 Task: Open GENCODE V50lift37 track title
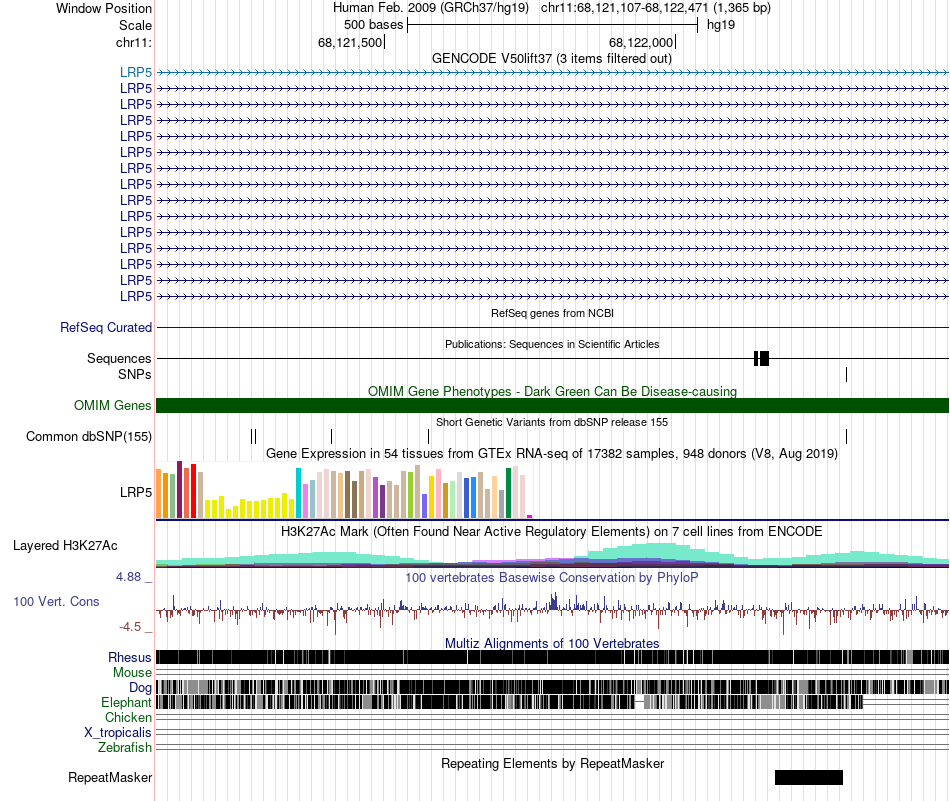551,59
